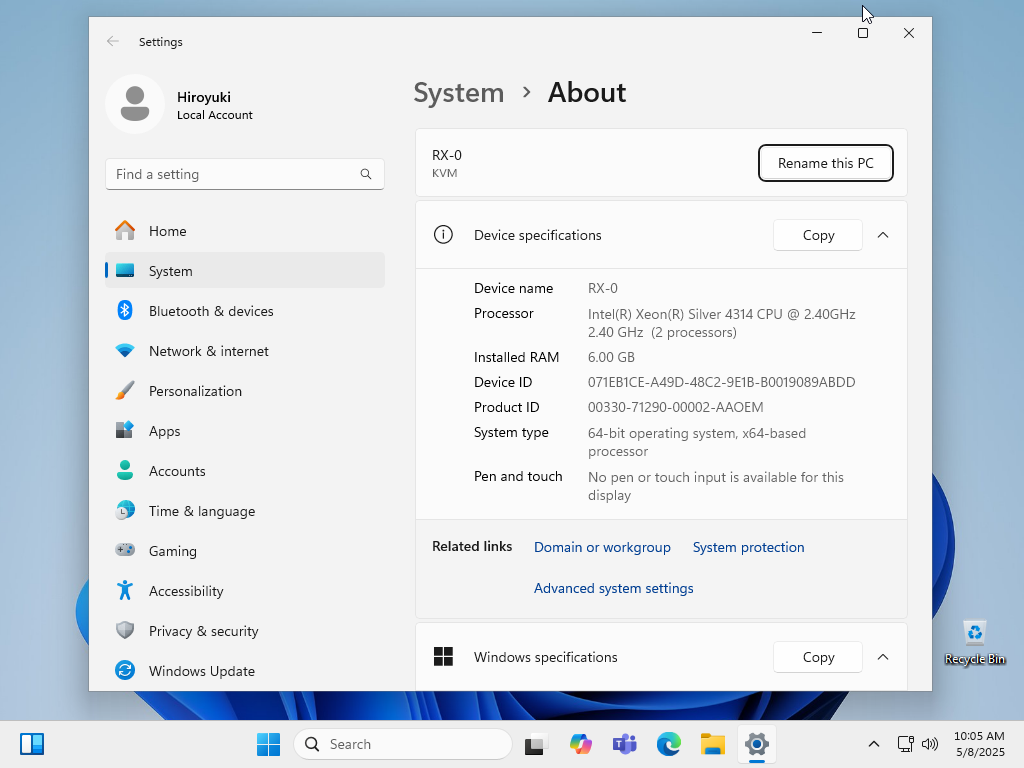1024x768 pixels.
Task: Collapse the Device specifications section
Action: point(883,235)
